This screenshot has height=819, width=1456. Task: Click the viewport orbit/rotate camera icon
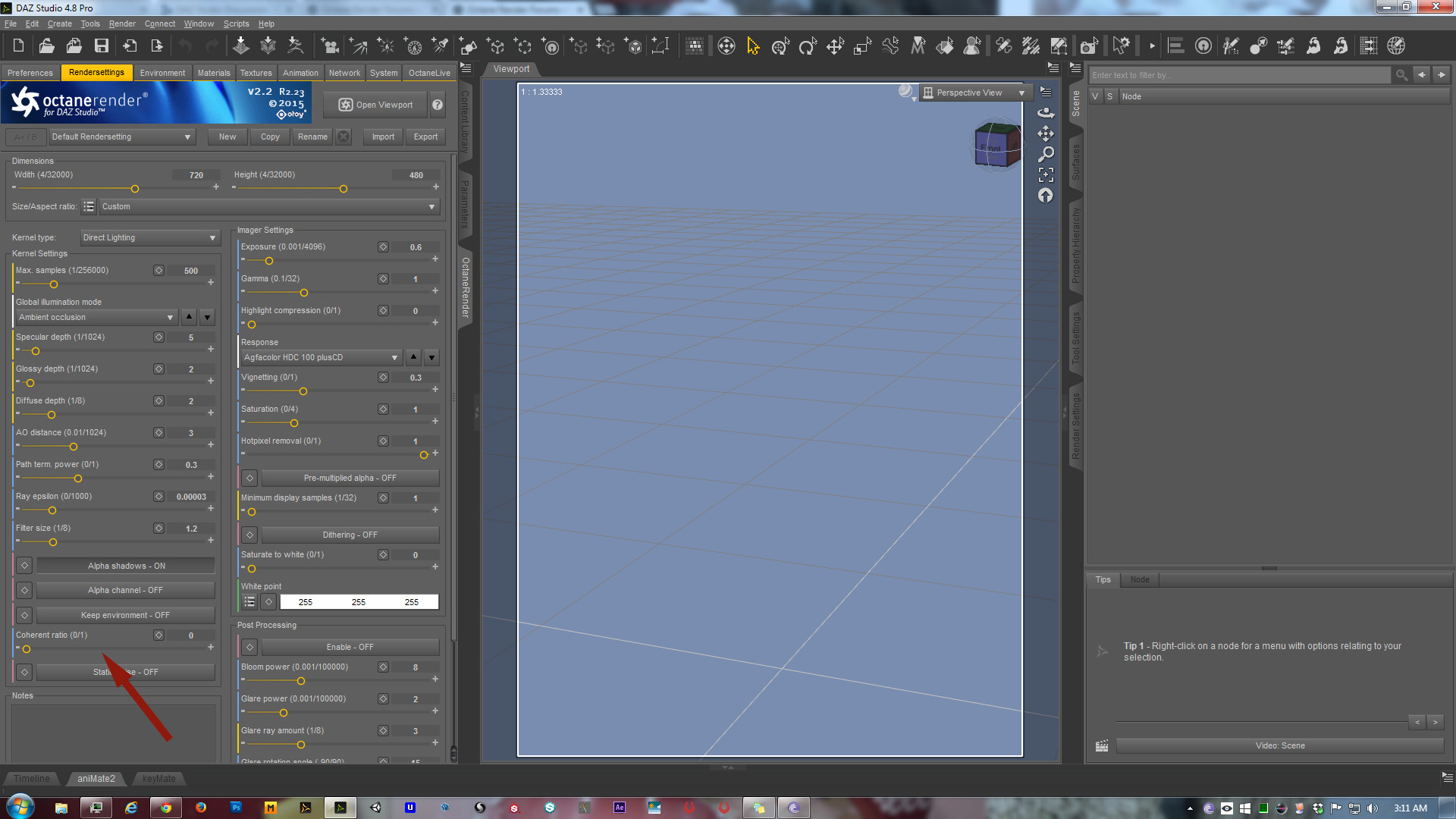pyautogui.click(x=1046, y=112)
